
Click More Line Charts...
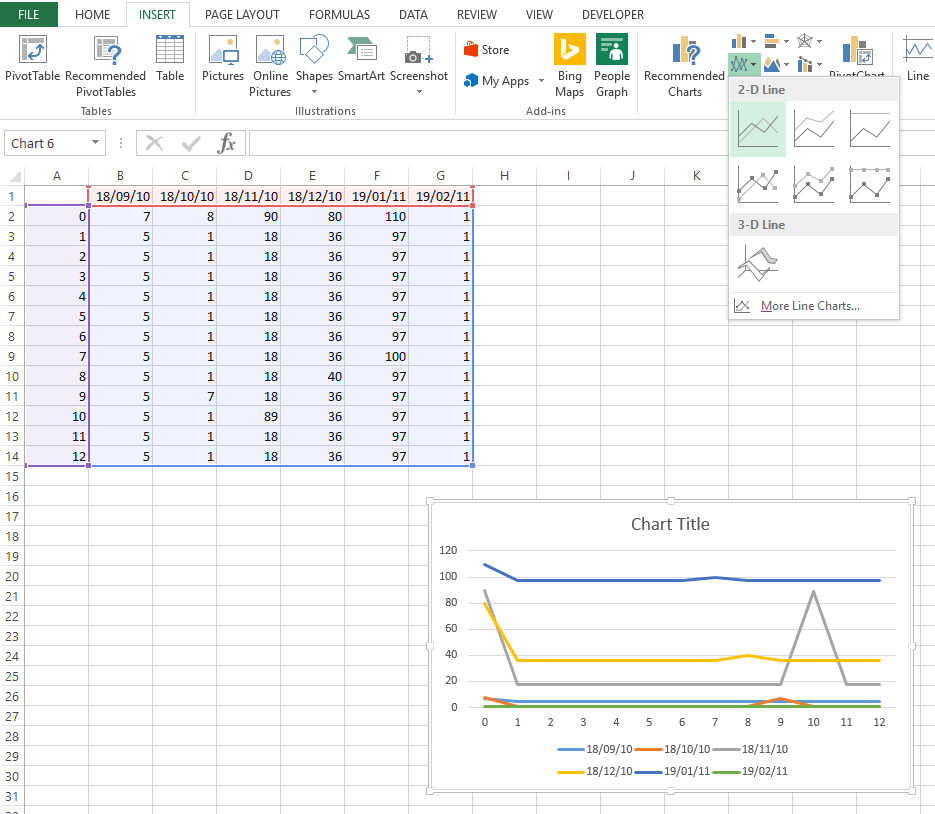(x=810, y=305)
